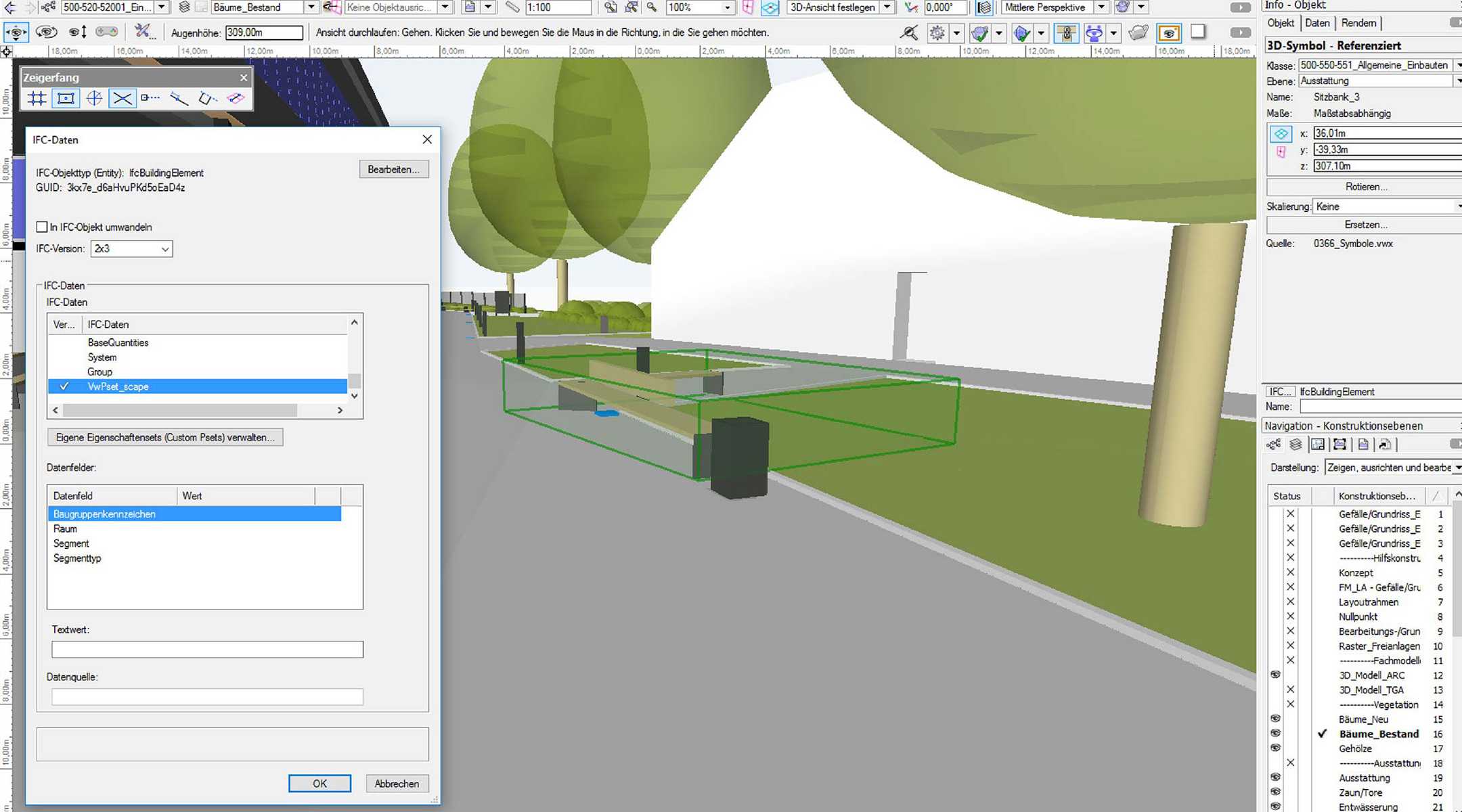Toggle visibility eye for Gehölze layer
Screen dimensions: 1462x812
(1276, 748)
